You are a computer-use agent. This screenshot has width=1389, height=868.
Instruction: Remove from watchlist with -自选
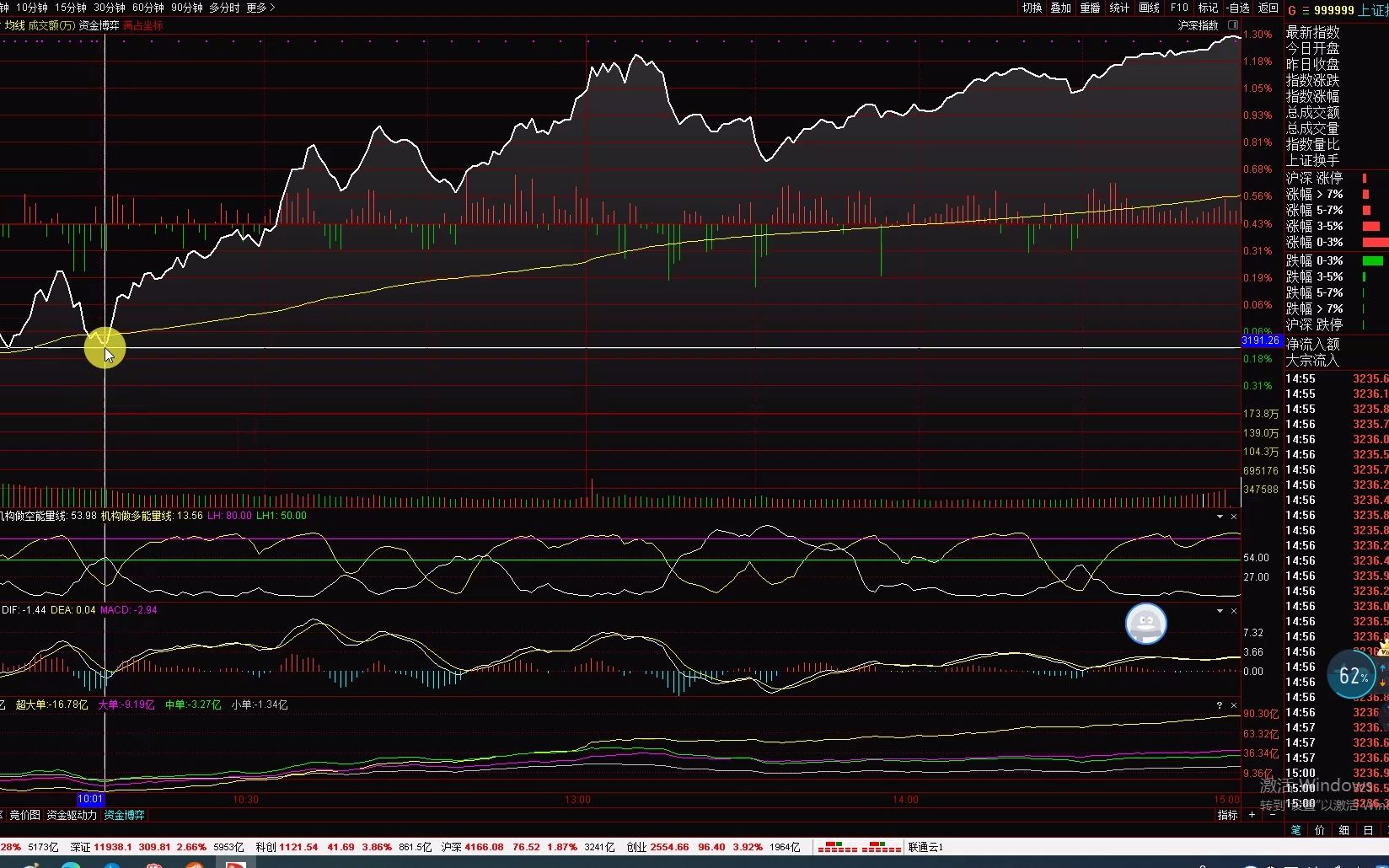point(1237,8)
